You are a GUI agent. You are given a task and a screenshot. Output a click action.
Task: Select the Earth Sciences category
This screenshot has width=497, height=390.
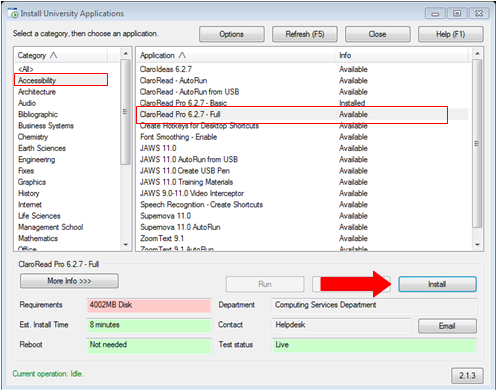point(42,148)
